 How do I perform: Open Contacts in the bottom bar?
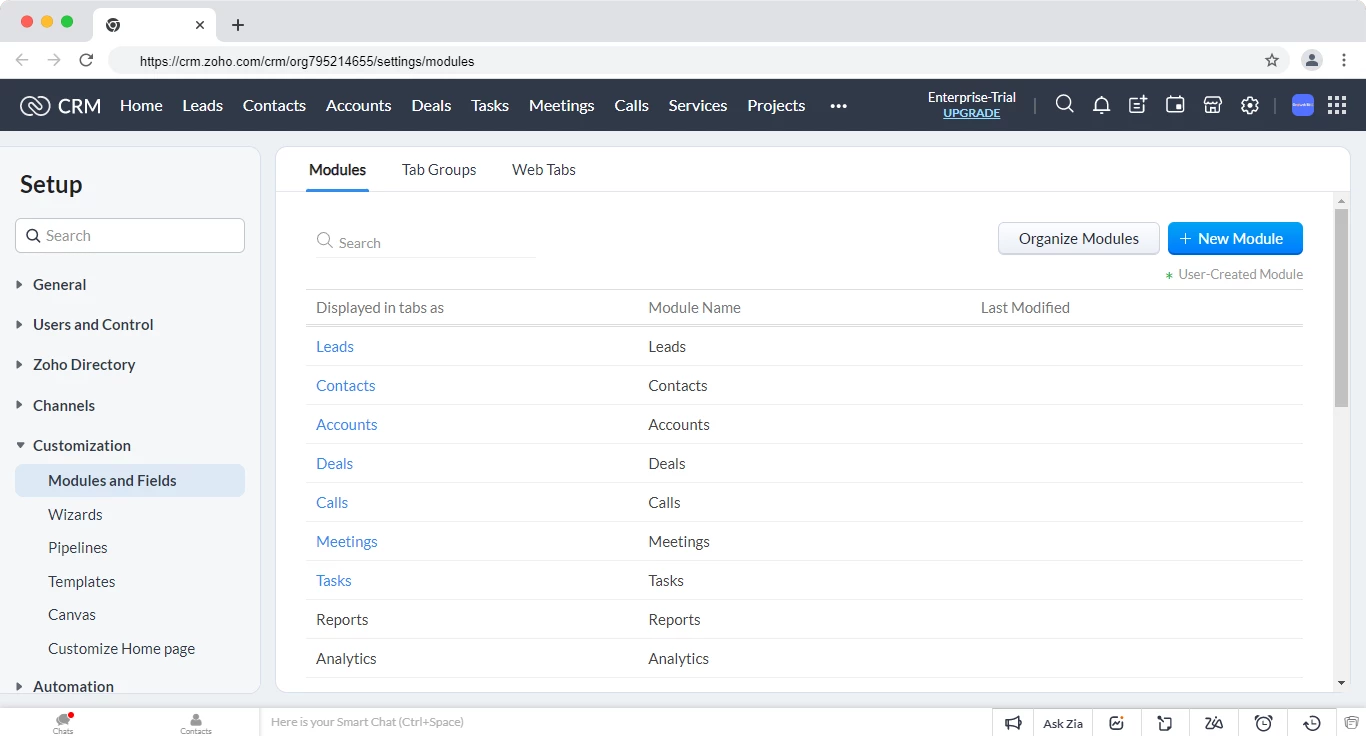click(x=196, y=723)
